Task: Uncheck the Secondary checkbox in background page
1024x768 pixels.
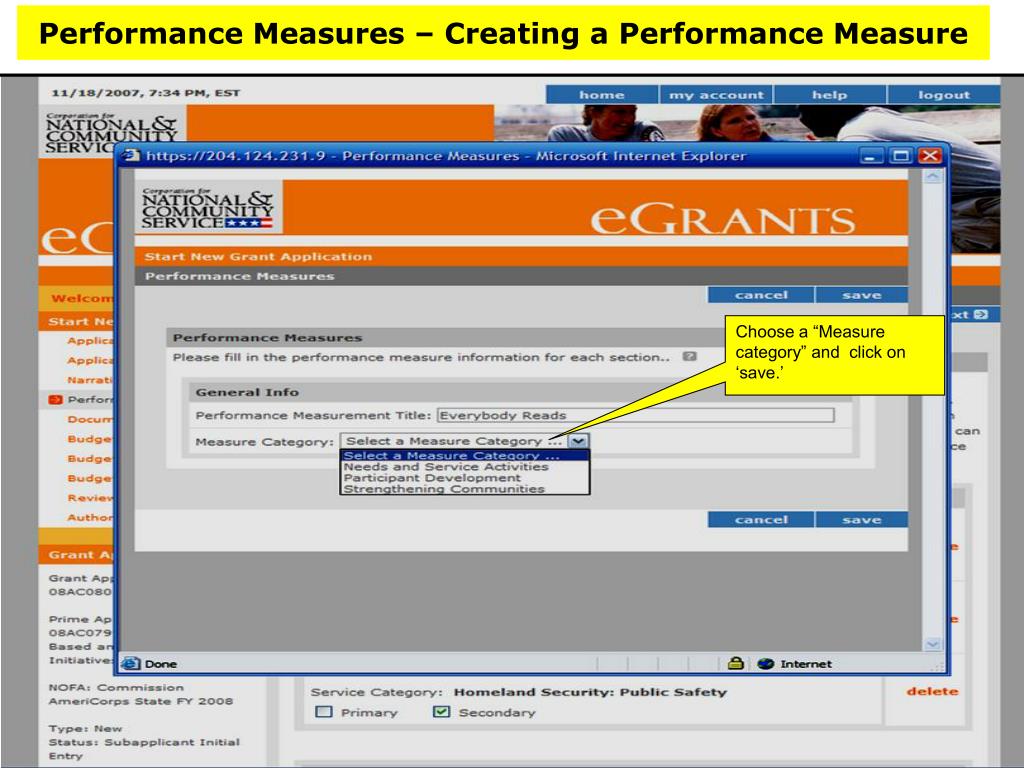Action: click(441, 712)
